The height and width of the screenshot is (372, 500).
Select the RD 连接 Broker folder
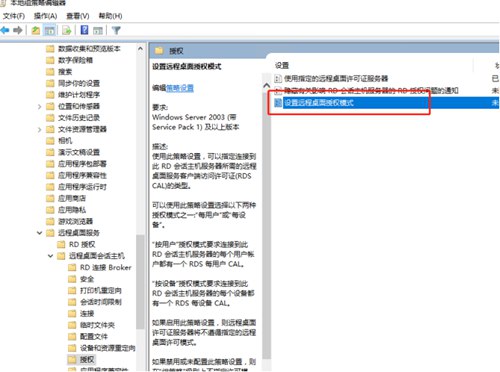tap(105, 267)
